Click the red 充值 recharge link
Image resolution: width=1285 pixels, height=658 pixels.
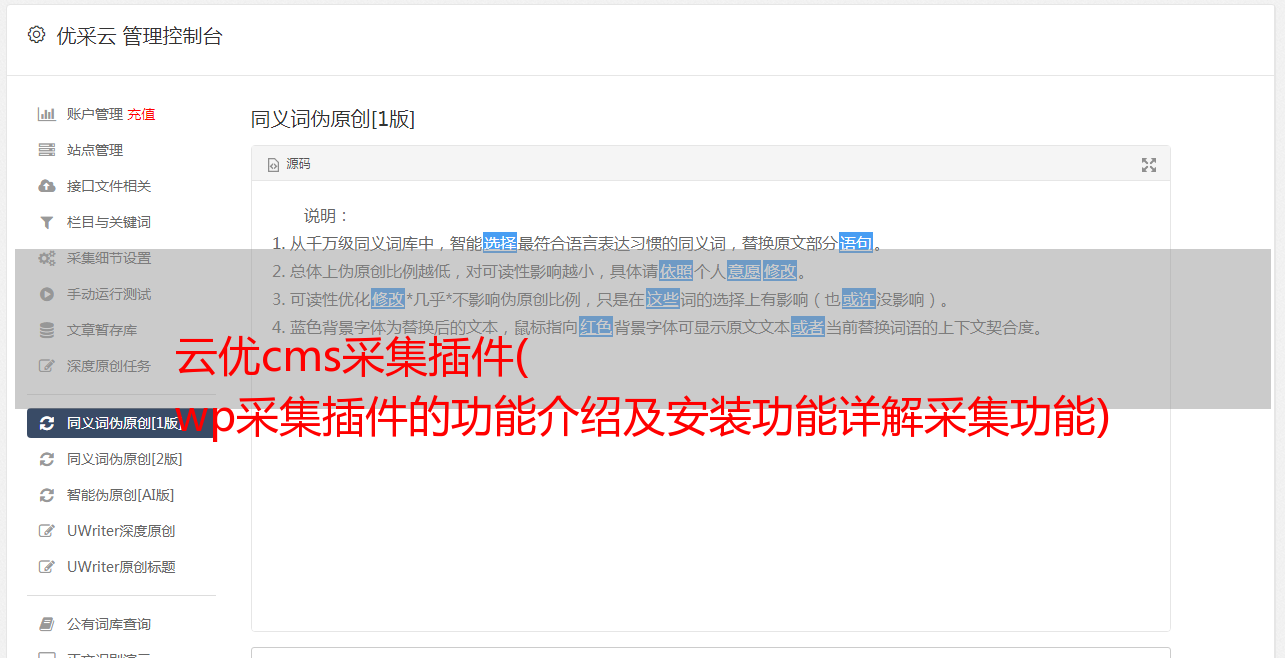click(x=141, y=114)
